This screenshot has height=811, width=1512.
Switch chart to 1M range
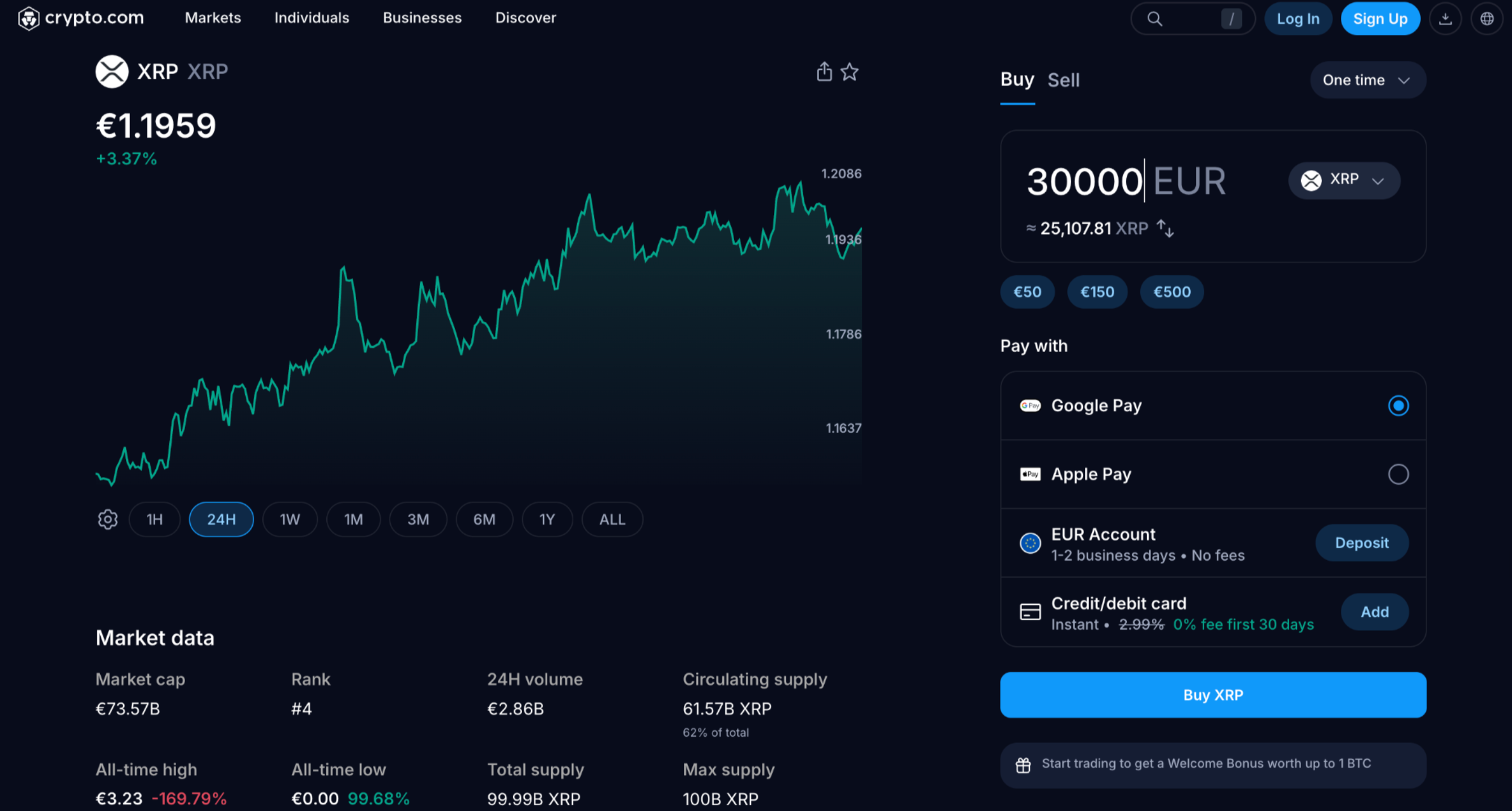(353, 519)
